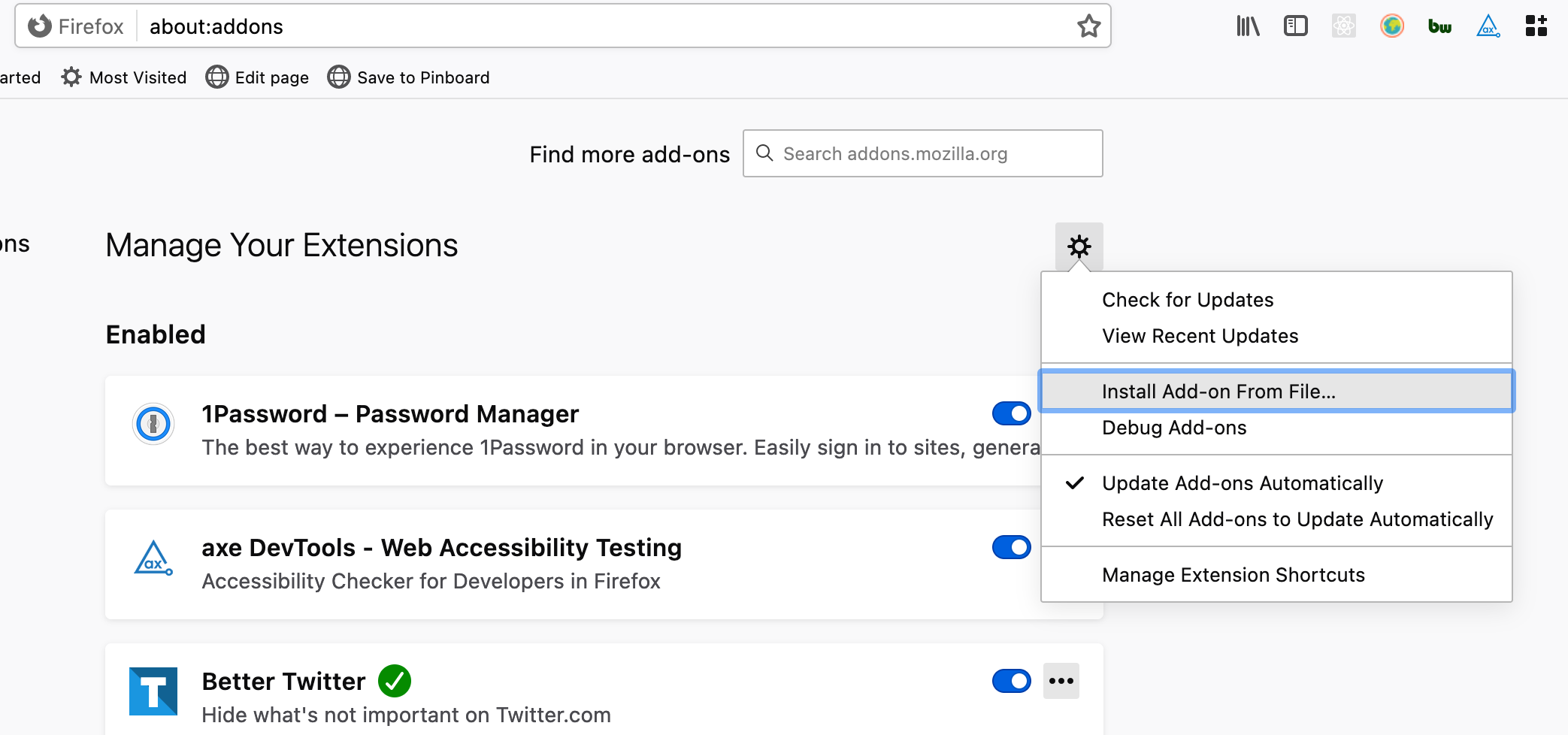Toggle Update Add-ons Automatically
Screen dimensions: 1568x735
[1276, 483]
